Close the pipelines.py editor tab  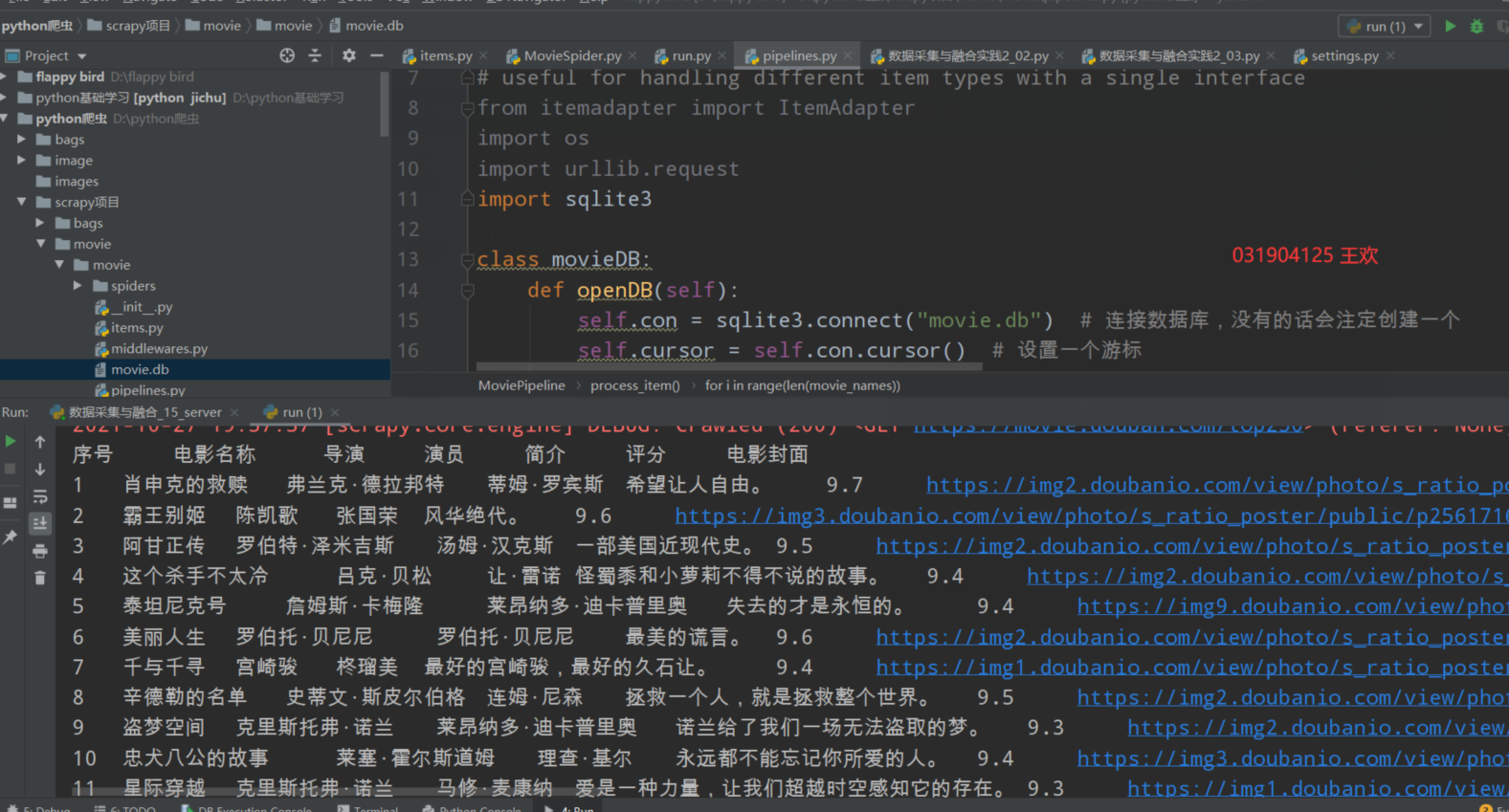tap(848, 56)
